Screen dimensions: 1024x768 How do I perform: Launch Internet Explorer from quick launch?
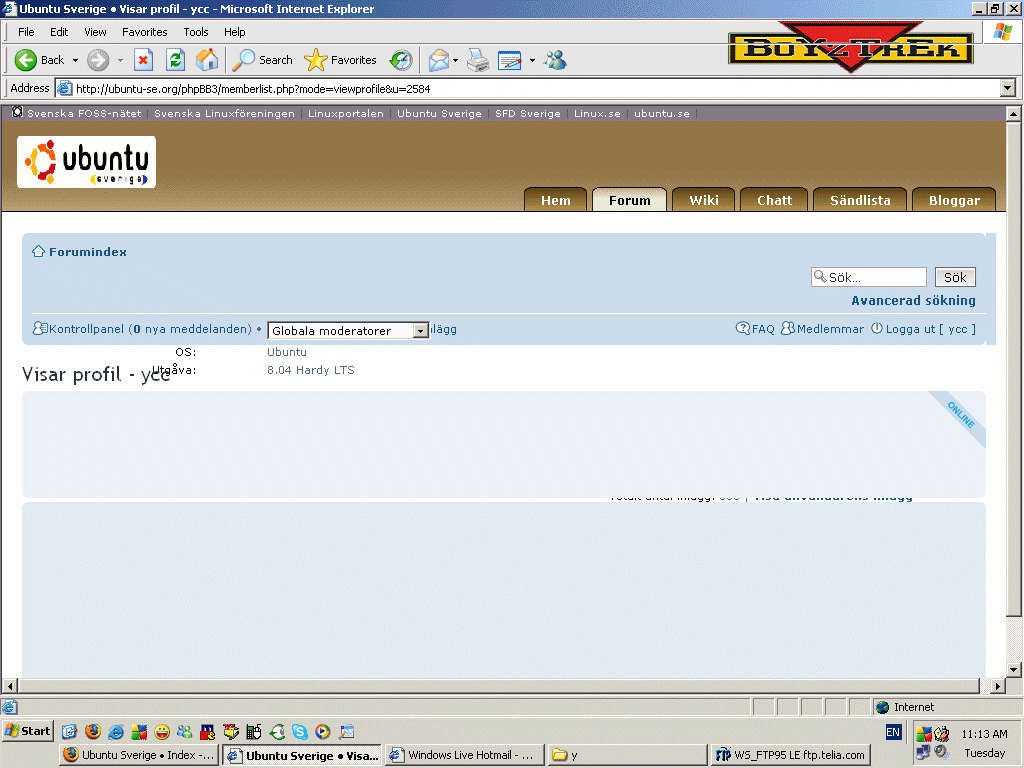(116, 731)
